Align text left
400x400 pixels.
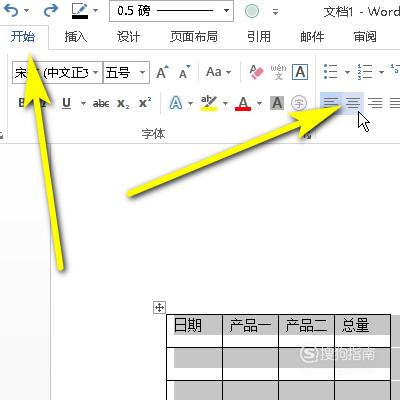click(x=331, y=103)
